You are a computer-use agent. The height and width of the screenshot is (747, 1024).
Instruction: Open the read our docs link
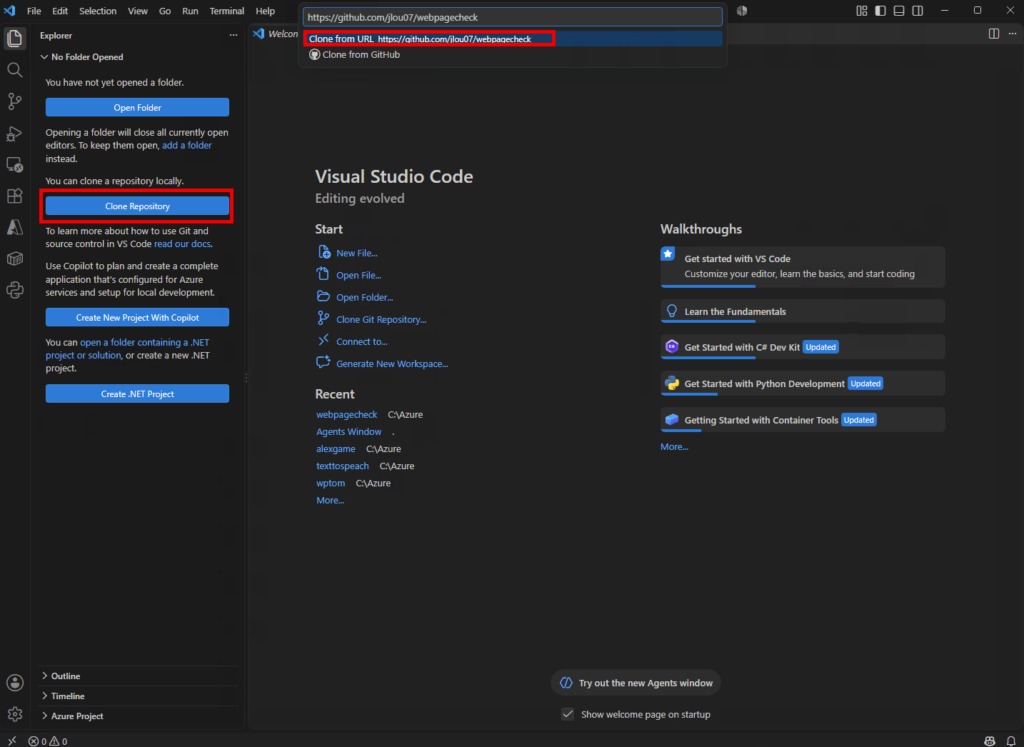(182, 244)
